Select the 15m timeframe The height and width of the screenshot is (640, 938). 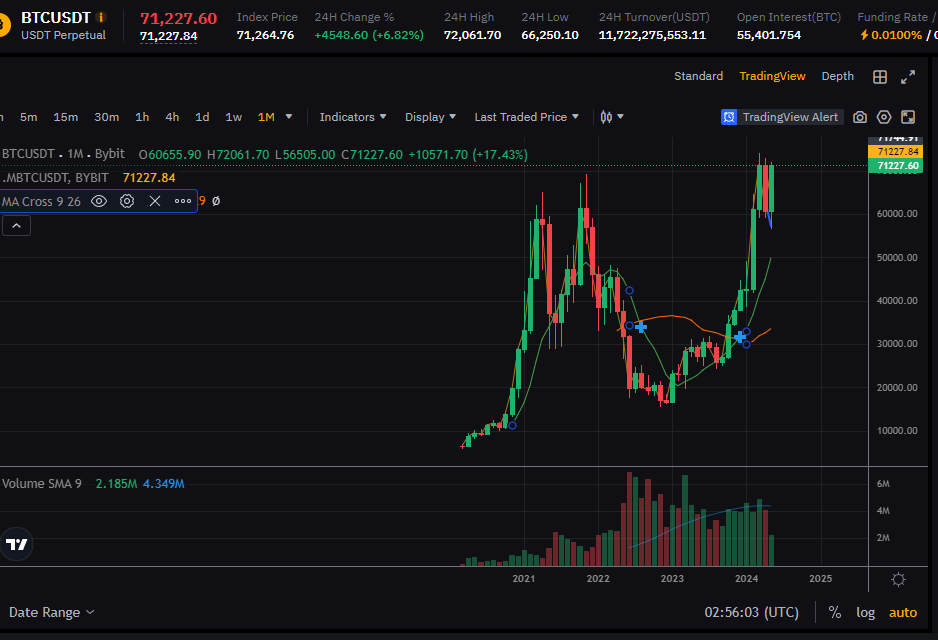click(x=66, y=117)
